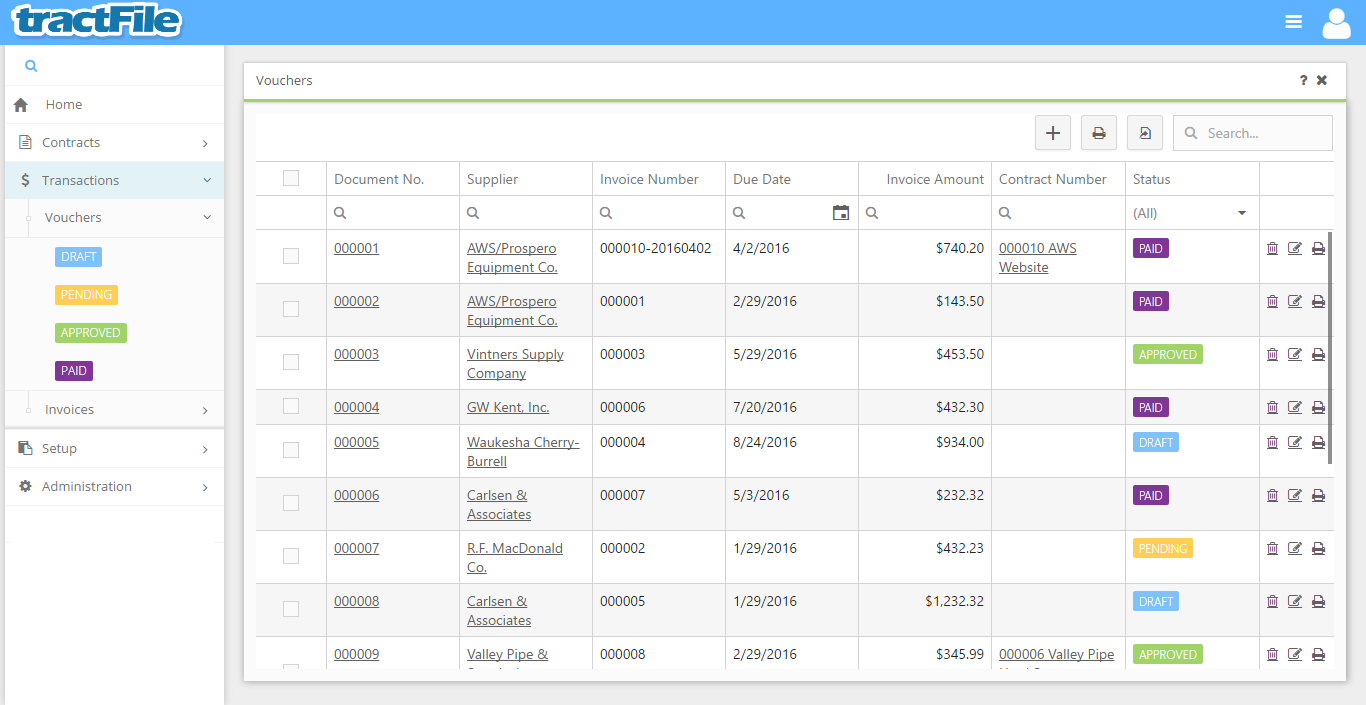Screen dimensions: 1366x705
Task: Open the user profile icon
Action: click(1336, 22)
